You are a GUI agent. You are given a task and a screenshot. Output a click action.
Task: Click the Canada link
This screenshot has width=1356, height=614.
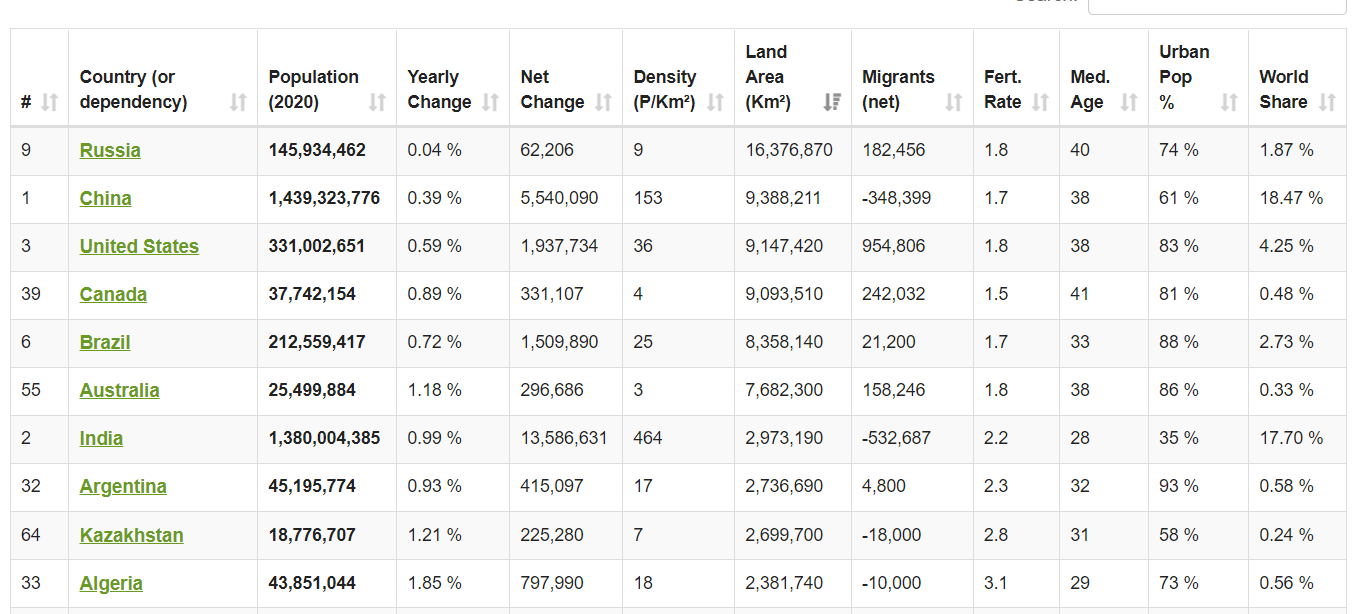[x=113, y=295]
